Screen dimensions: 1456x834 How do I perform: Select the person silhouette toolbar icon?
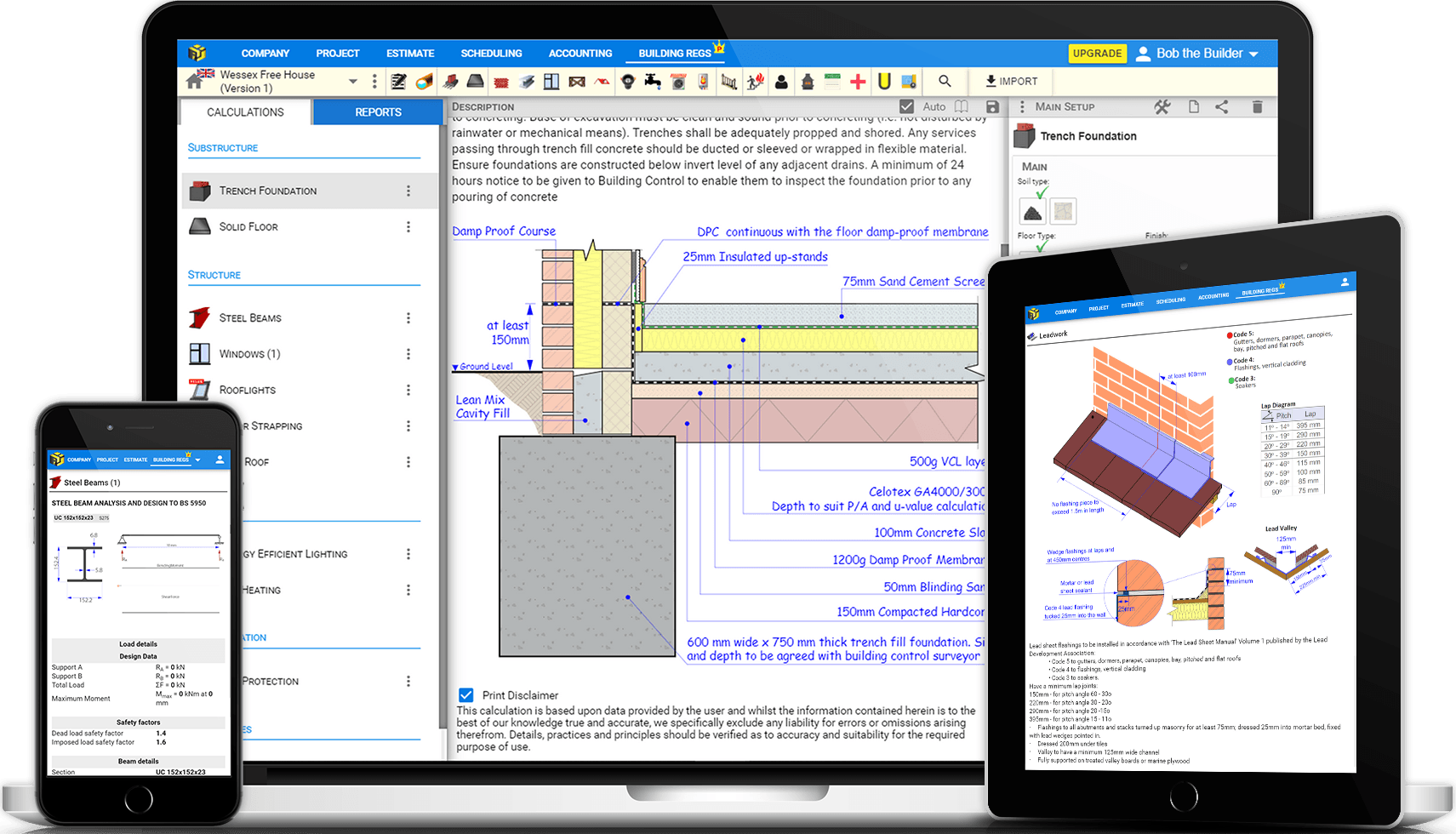pos(781,82)
